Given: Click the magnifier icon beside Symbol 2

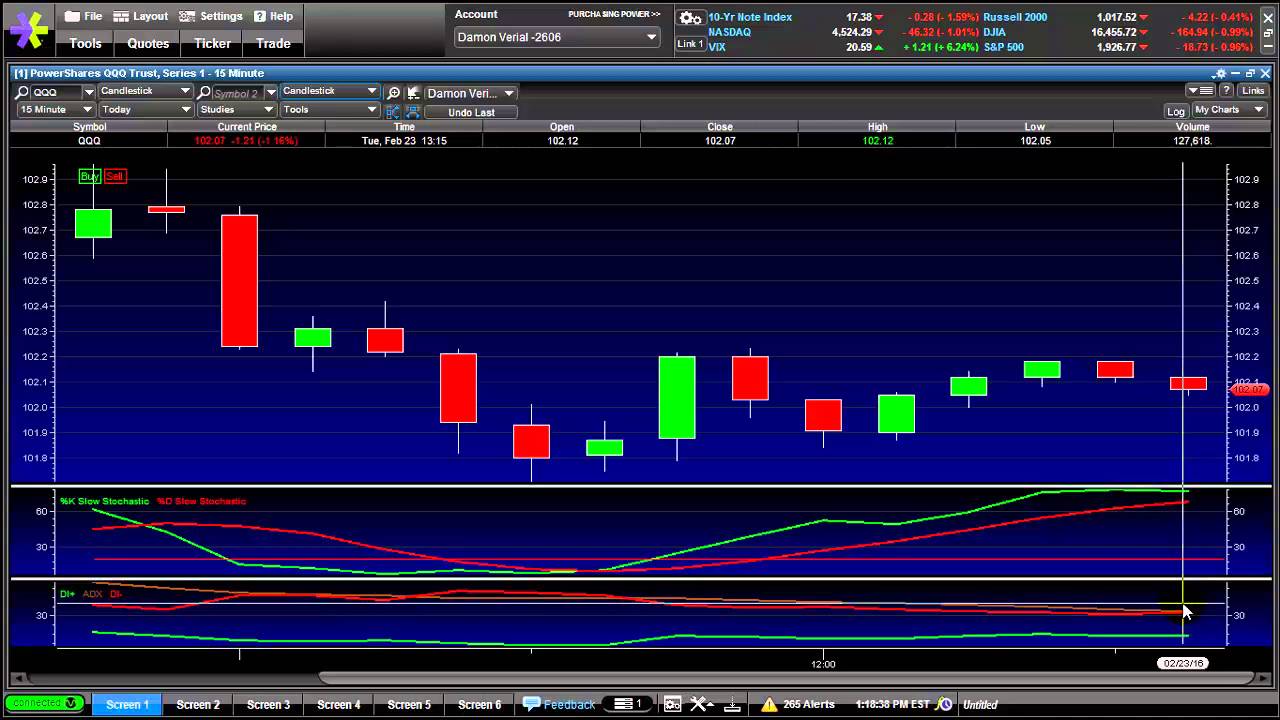Looking at the screenshot, I should 204,92.
